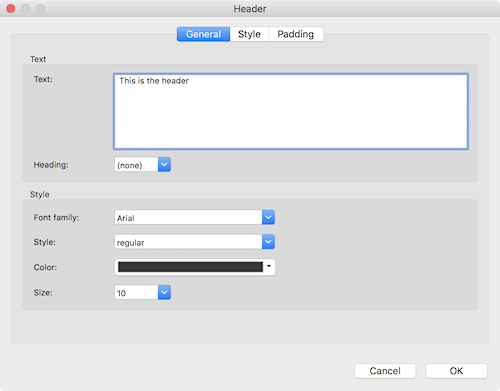The image size is (500, 391).
Task: Click the dark Color swatch
Action: pos(190,267)
